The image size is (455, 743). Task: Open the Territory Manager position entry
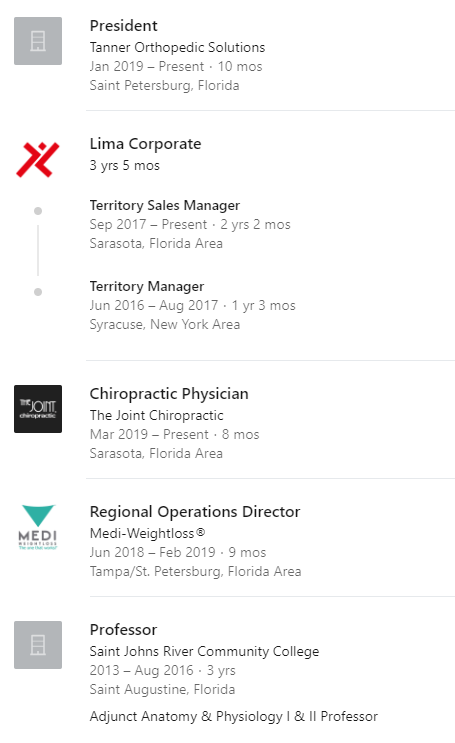point(147,286)
